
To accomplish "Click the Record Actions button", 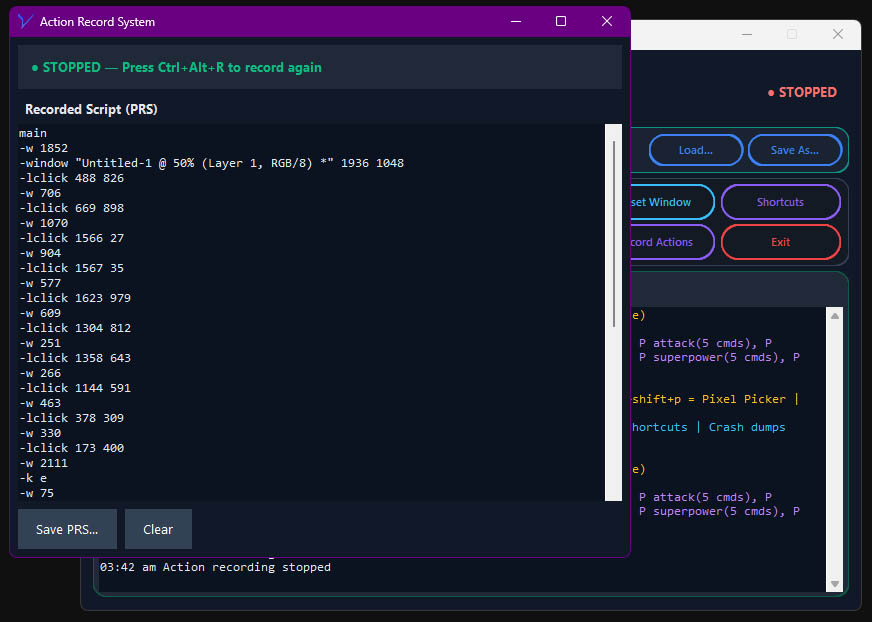I will tap(665, 242).
